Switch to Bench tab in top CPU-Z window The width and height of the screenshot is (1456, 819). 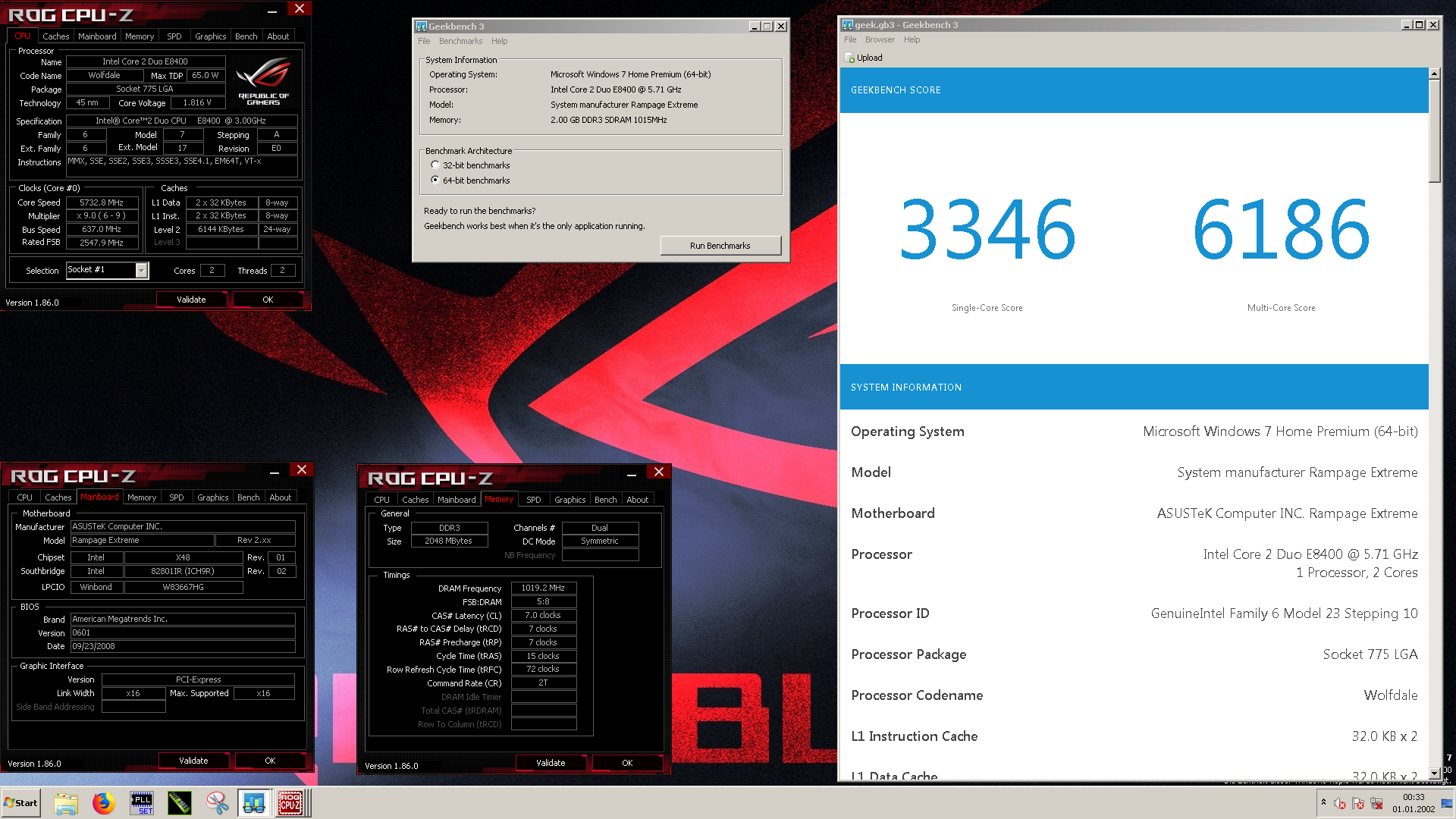point(246,36)
